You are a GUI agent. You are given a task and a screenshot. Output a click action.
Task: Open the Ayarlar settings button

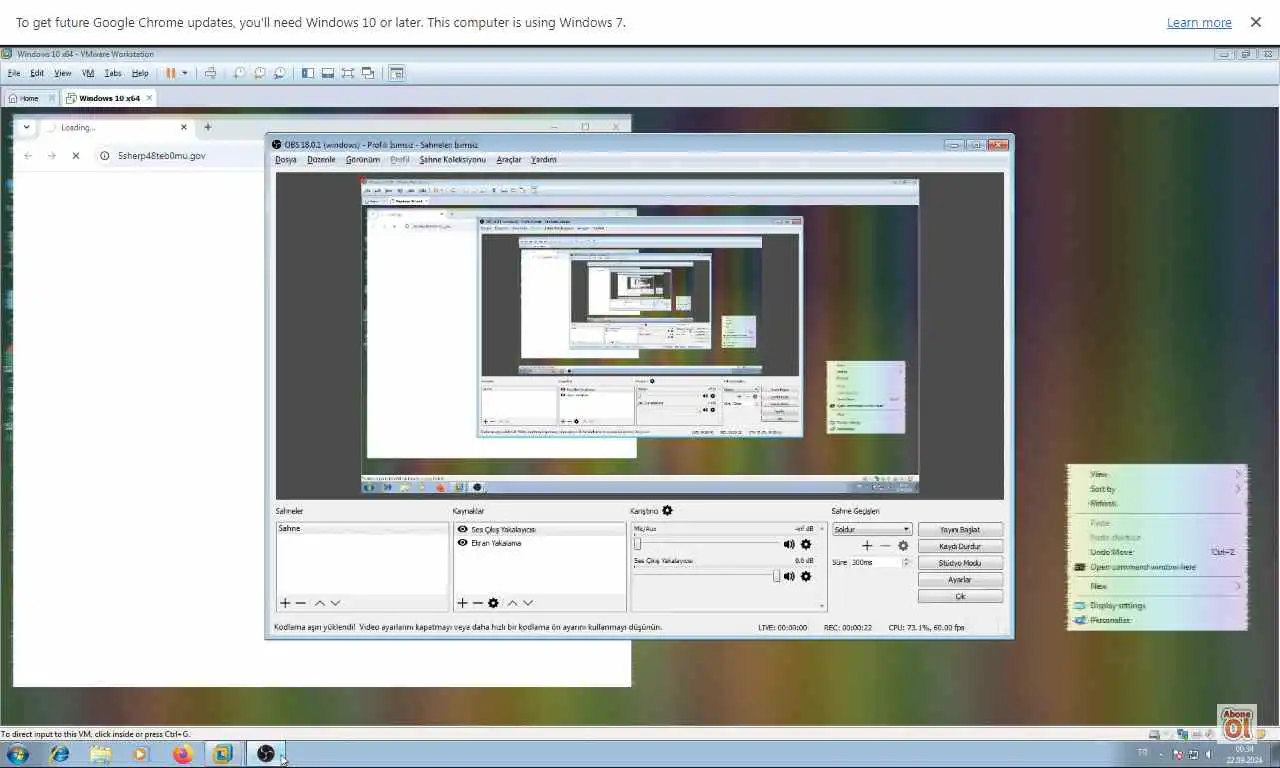tap(960, 579)
